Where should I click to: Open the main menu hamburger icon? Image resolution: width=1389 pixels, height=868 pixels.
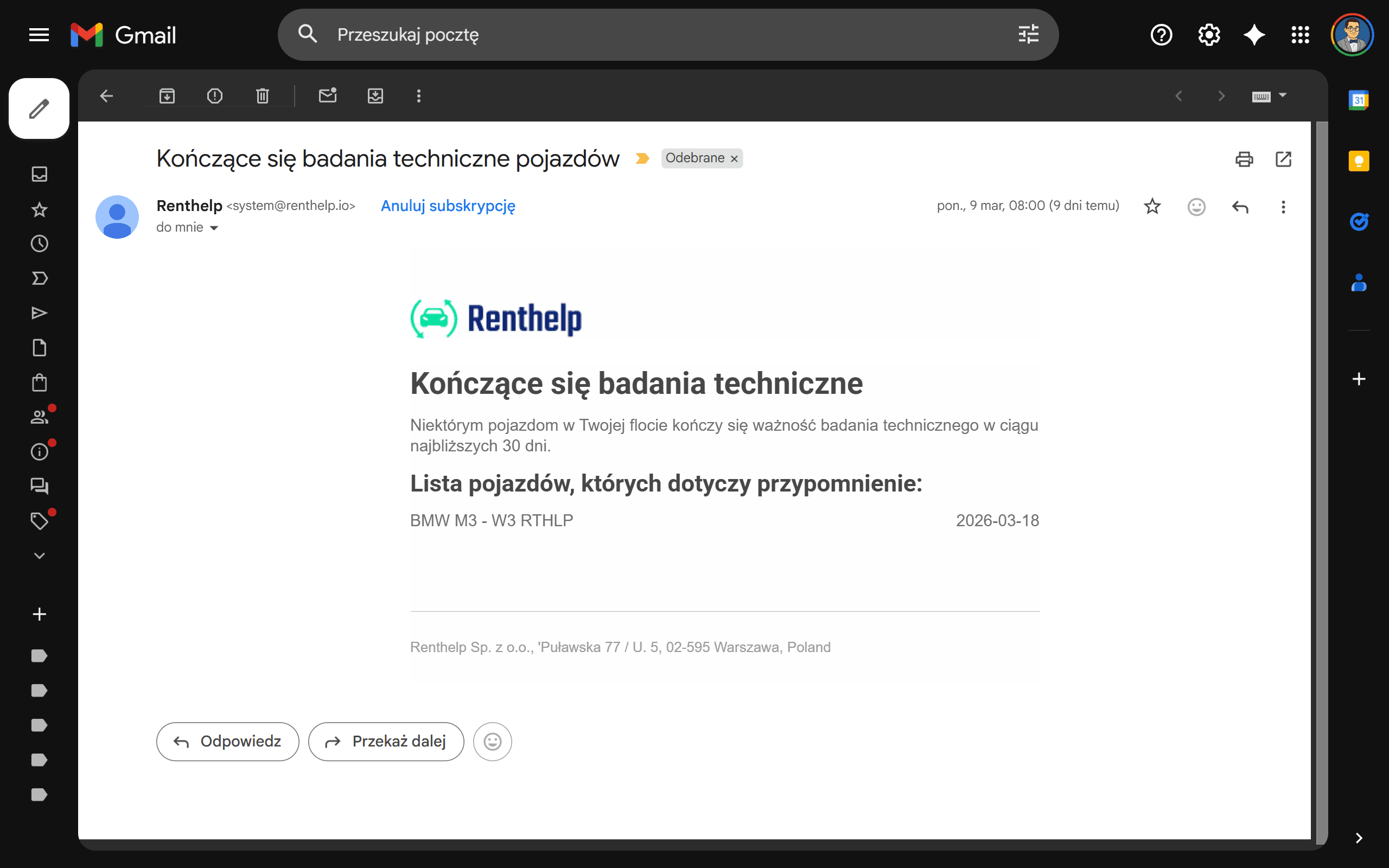coord(39,35)
